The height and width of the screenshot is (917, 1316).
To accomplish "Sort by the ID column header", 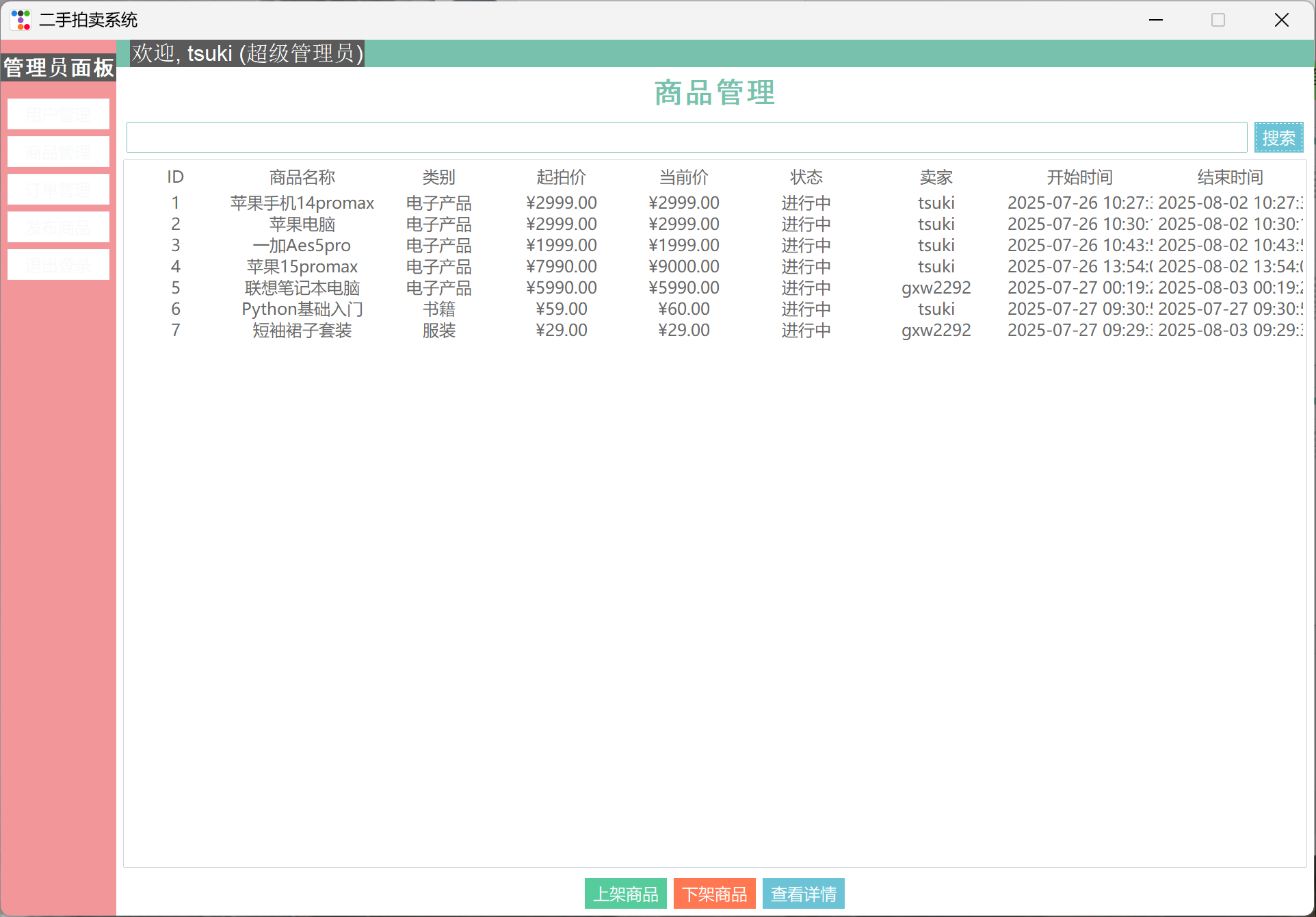I will click(176, 177).
